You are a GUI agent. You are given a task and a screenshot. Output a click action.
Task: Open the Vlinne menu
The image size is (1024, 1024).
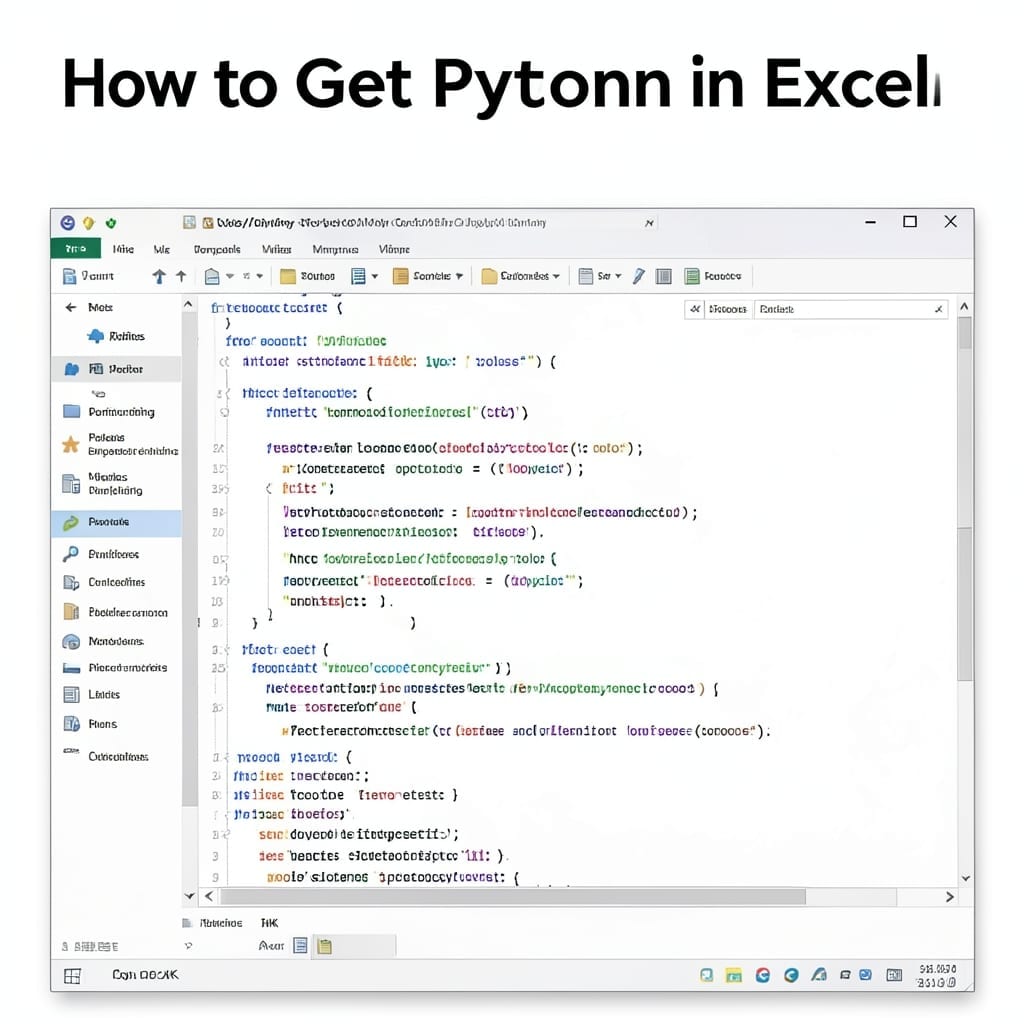[x=394, y=249]
